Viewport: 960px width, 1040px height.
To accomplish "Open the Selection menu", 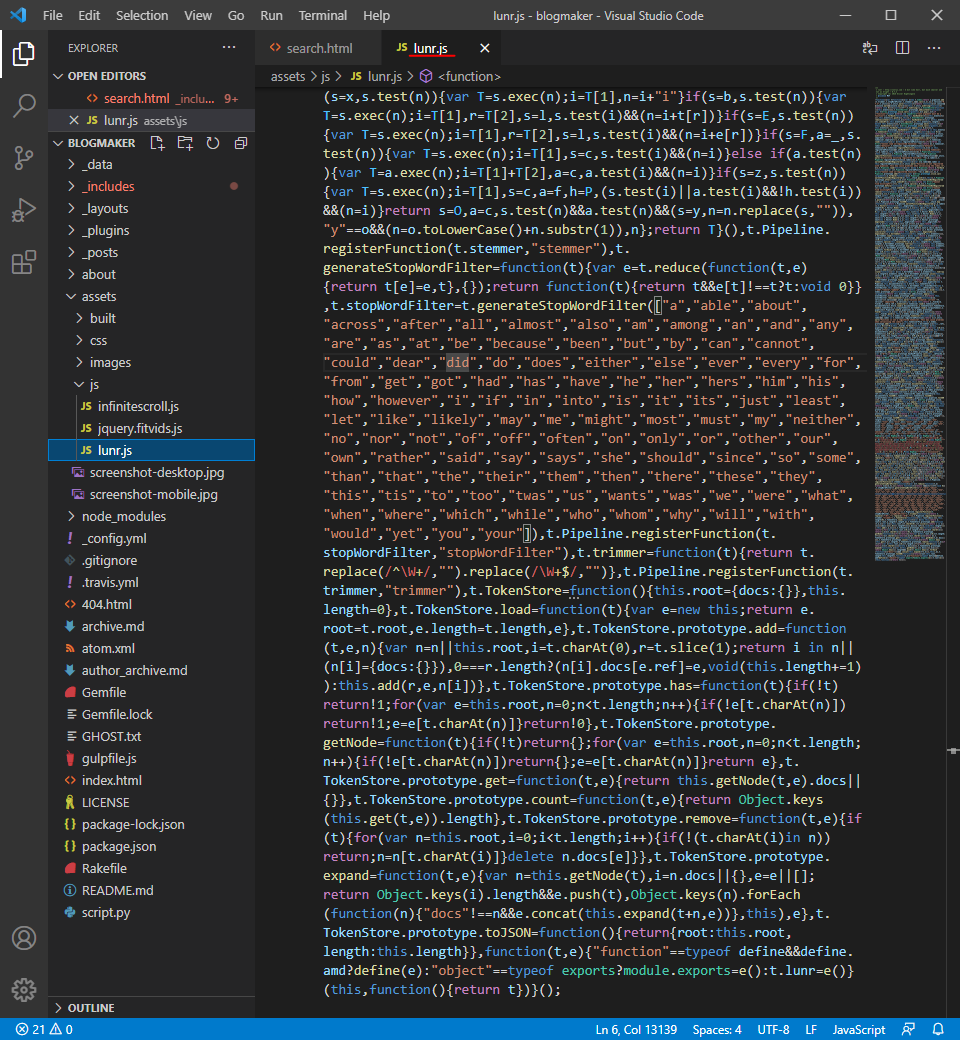I will tap(142, 15).
